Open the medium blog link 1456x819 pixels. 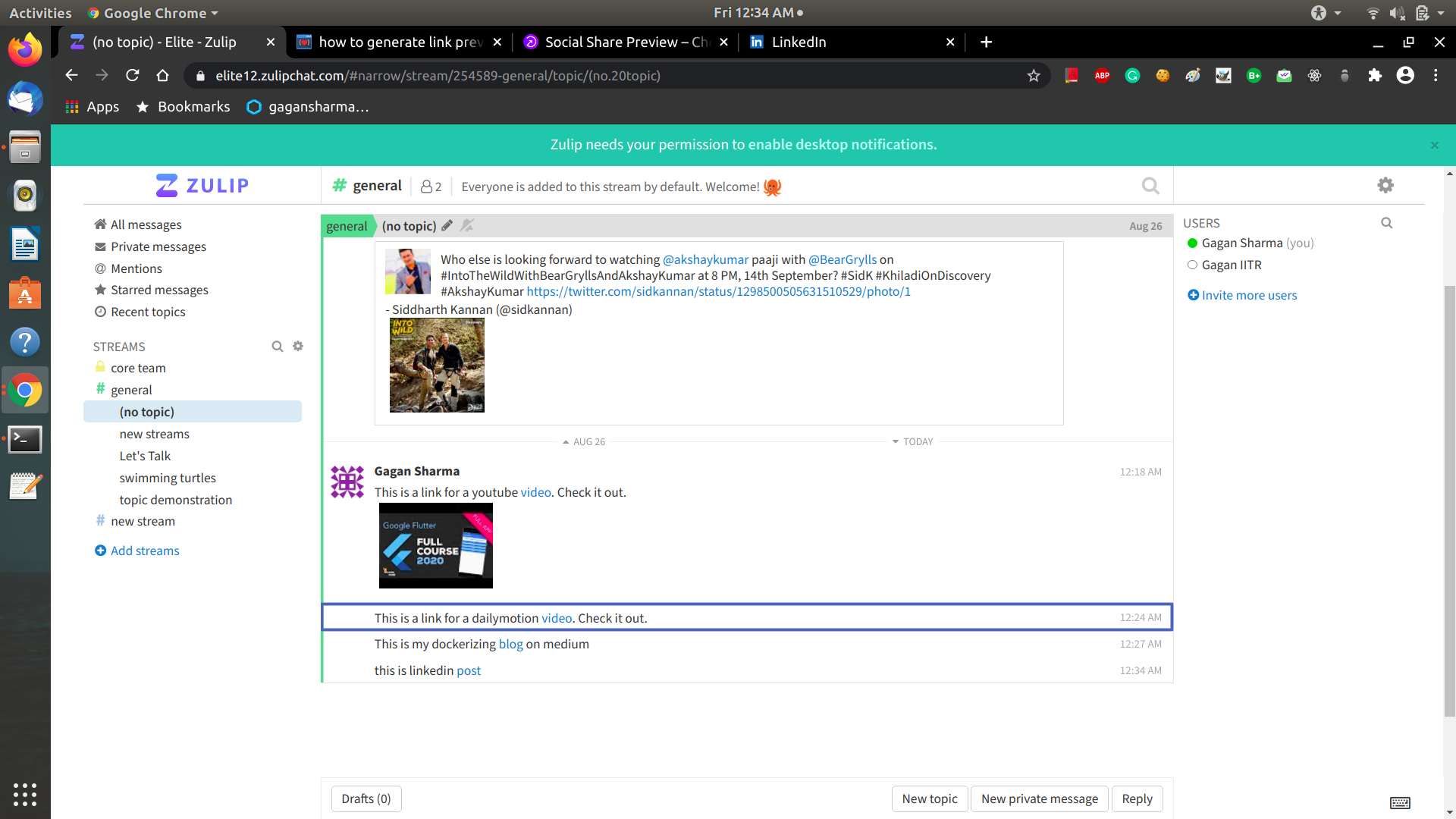(x=510, y=644)
